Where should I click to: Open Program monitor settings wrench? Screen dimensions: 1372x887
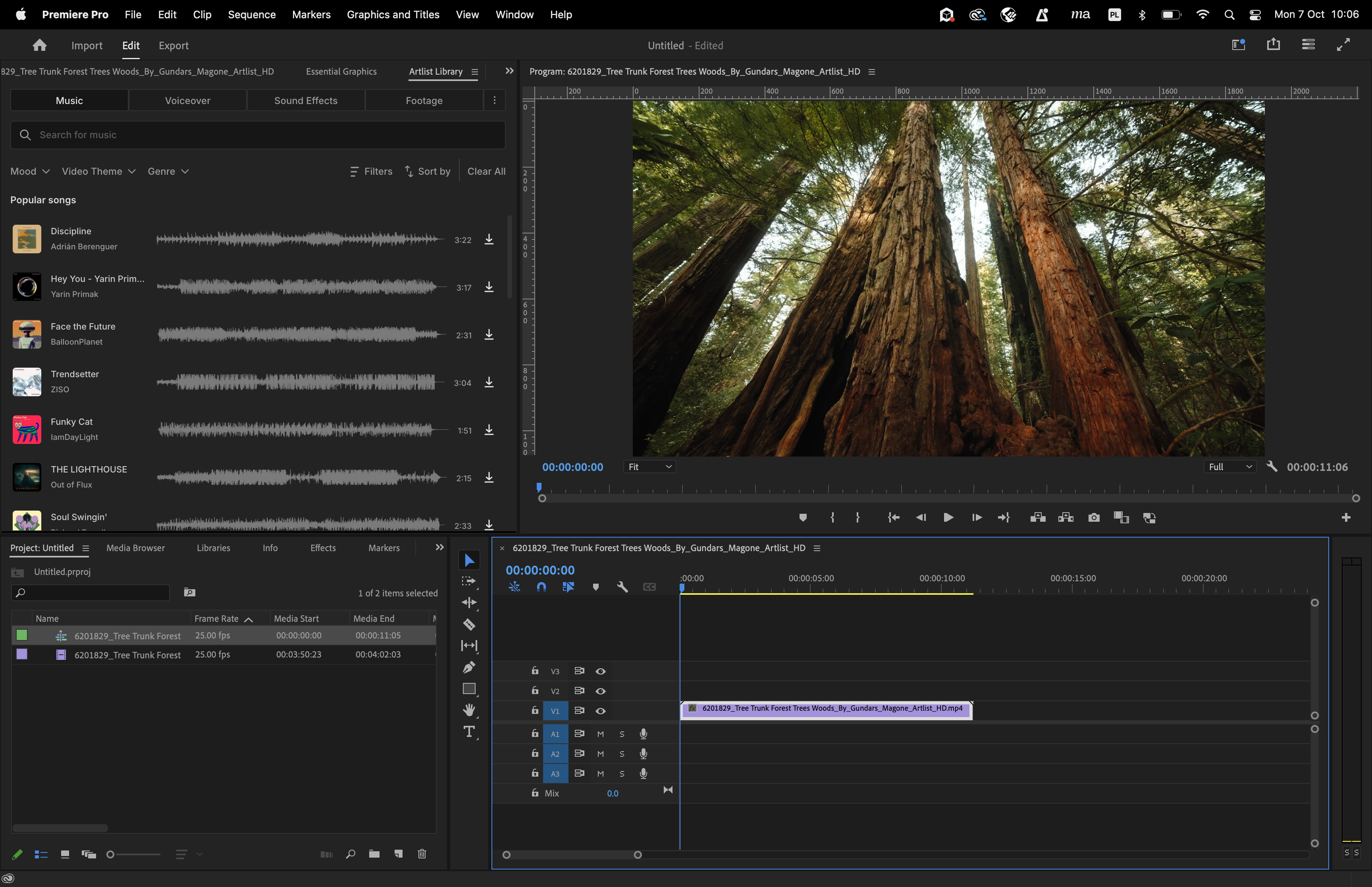point(1272,467)
